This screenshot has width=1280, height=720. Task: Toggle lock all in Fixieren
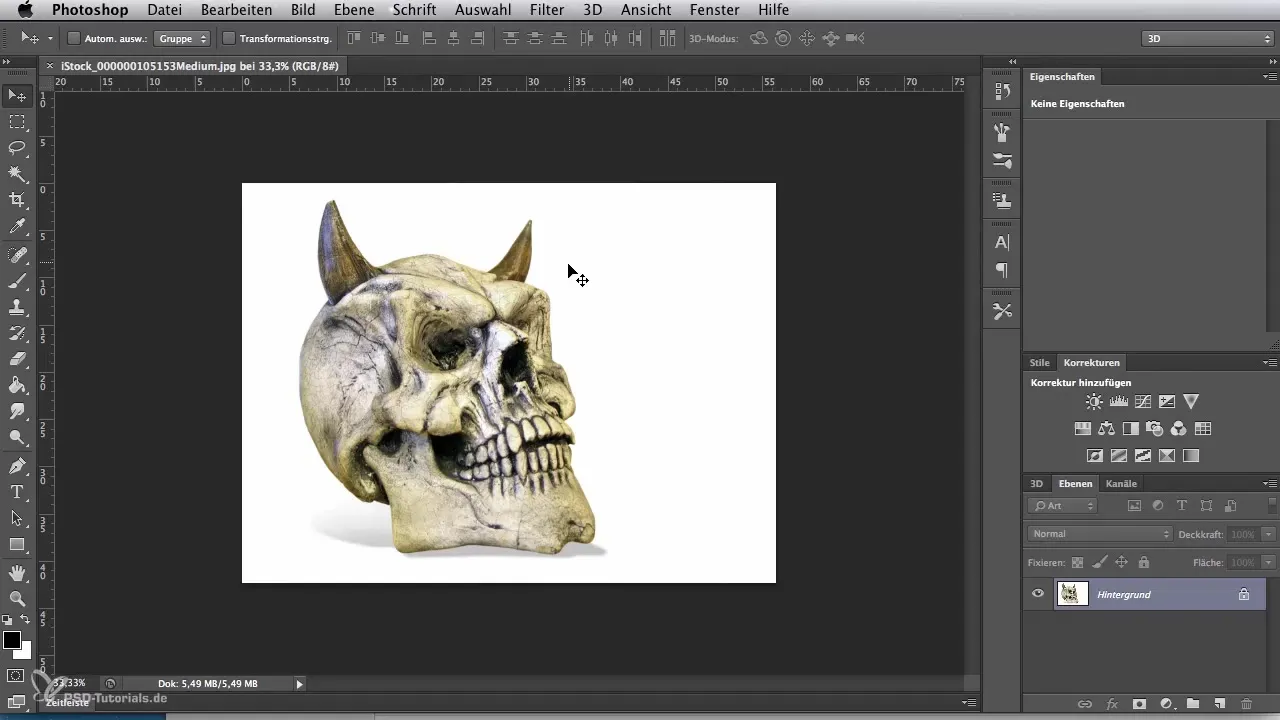click(1143, 563)
